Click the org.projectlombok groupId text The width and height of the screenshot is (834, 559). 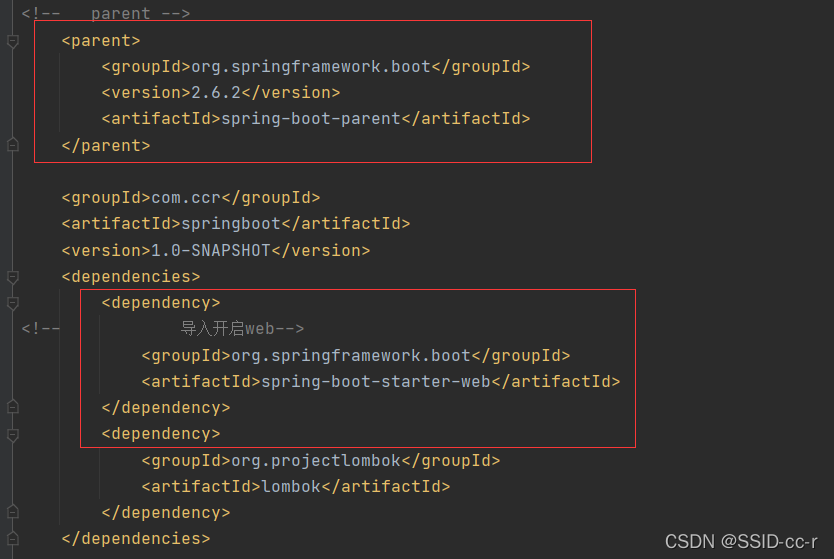(316, 461)
